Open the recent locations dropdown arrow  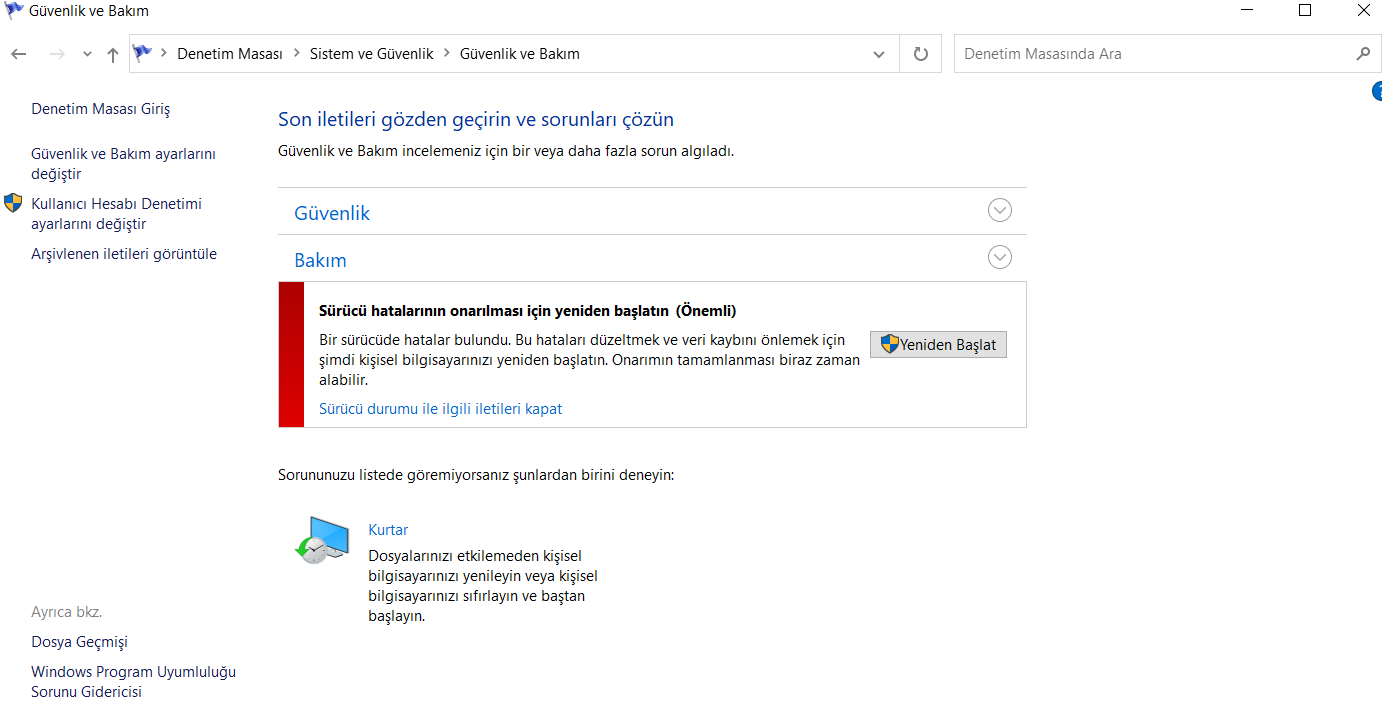pyautogui.click(x=87, y=54)
